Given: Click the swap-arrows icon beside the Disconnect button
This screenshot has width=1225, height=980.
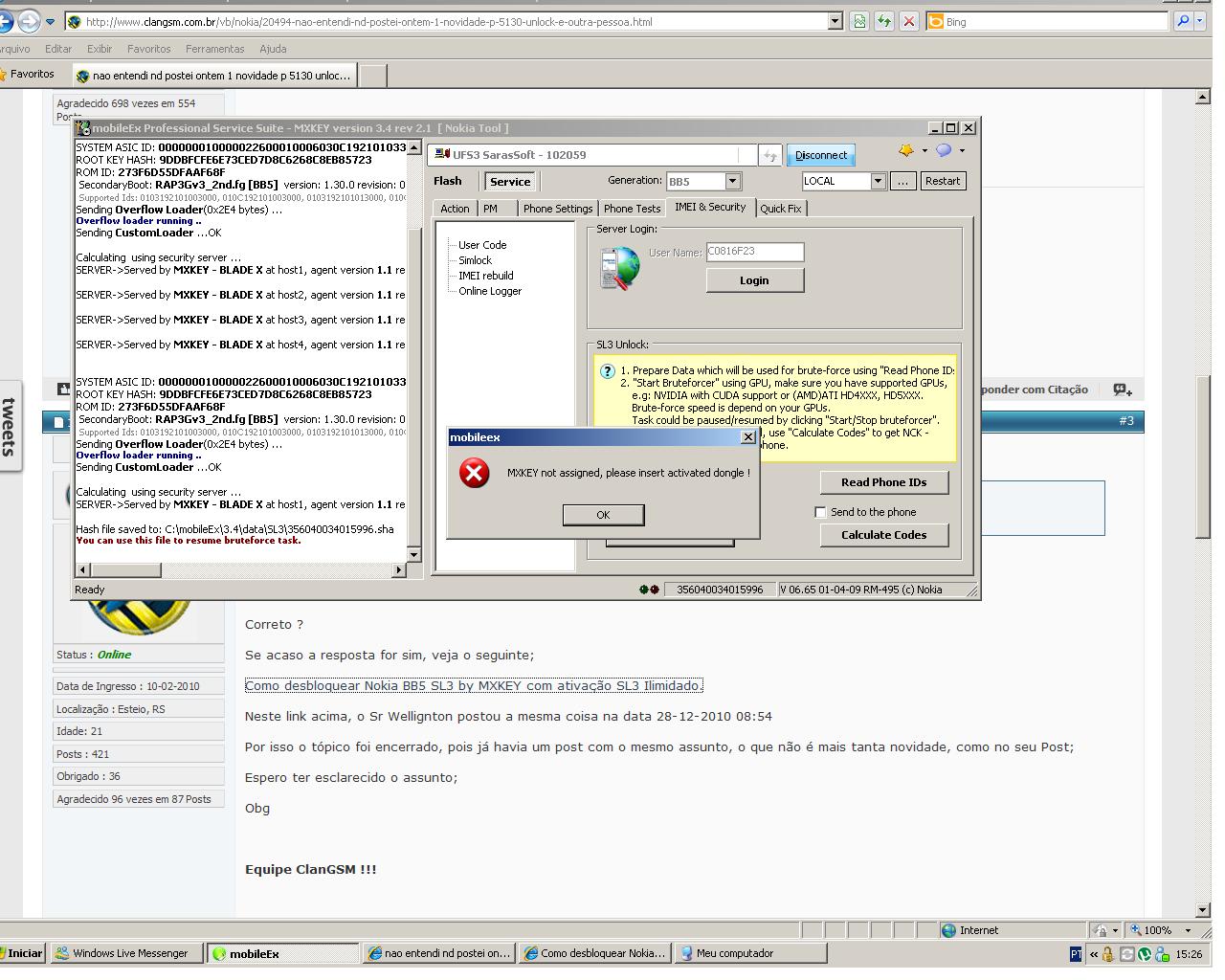Looking at the screenshot, I should coord(770,155).
